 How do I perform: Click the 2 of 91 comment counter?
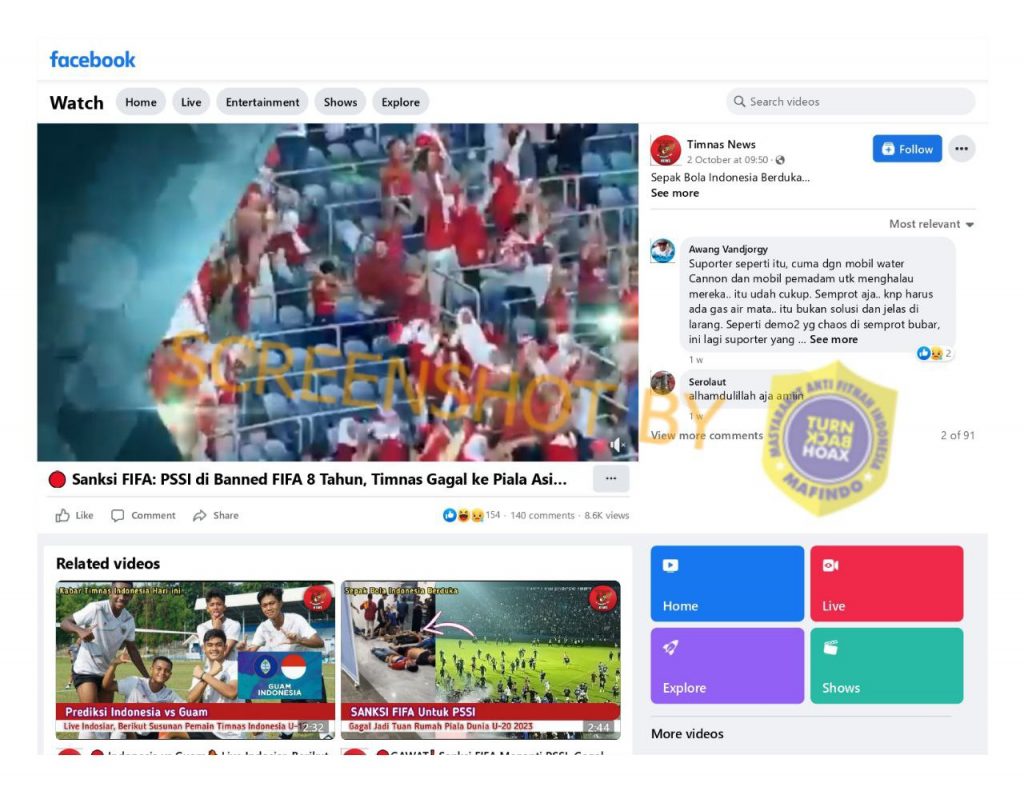[957, 436]
